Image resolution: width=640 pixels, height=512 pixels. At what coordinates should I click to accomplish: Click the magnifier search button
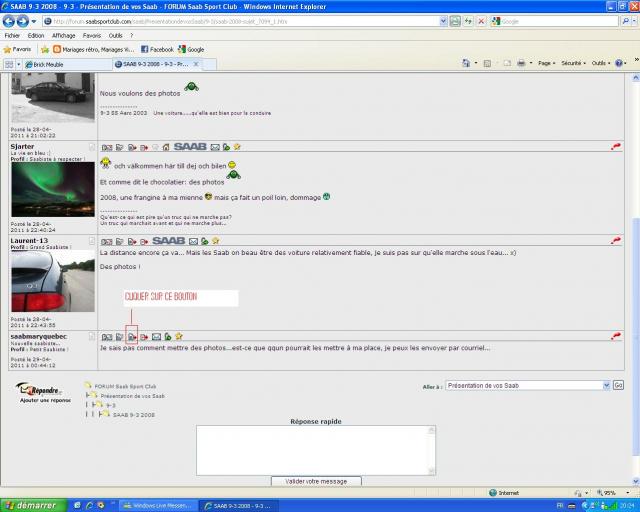pyautogui.click(x=626, y=21)
